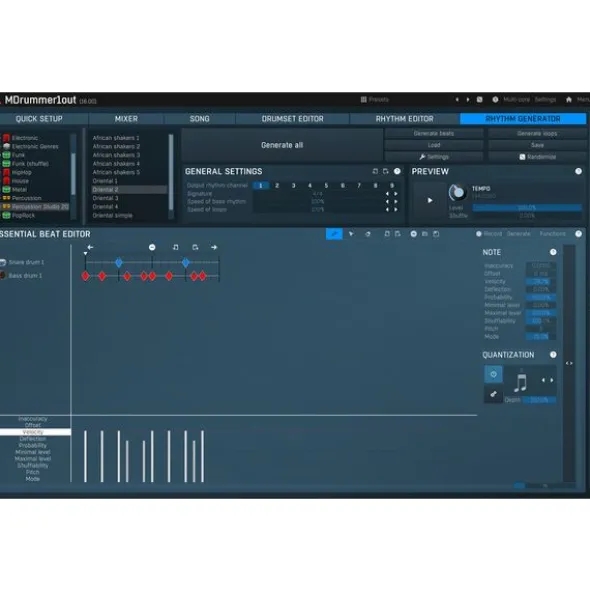Select the pencil draw tool in beat editor
The width and height of the screenshot is (590, 591).
[x=334, y=234]
